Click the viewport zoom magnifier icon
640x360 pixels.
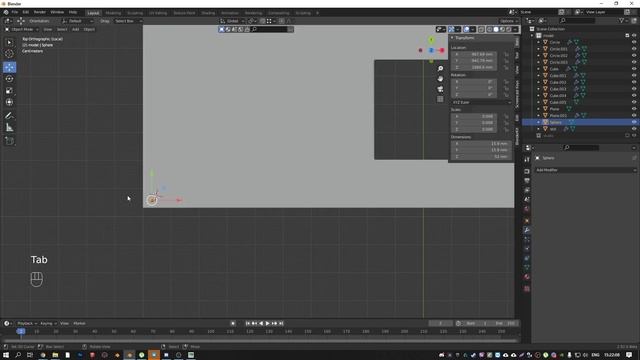(x=440, y=69)
